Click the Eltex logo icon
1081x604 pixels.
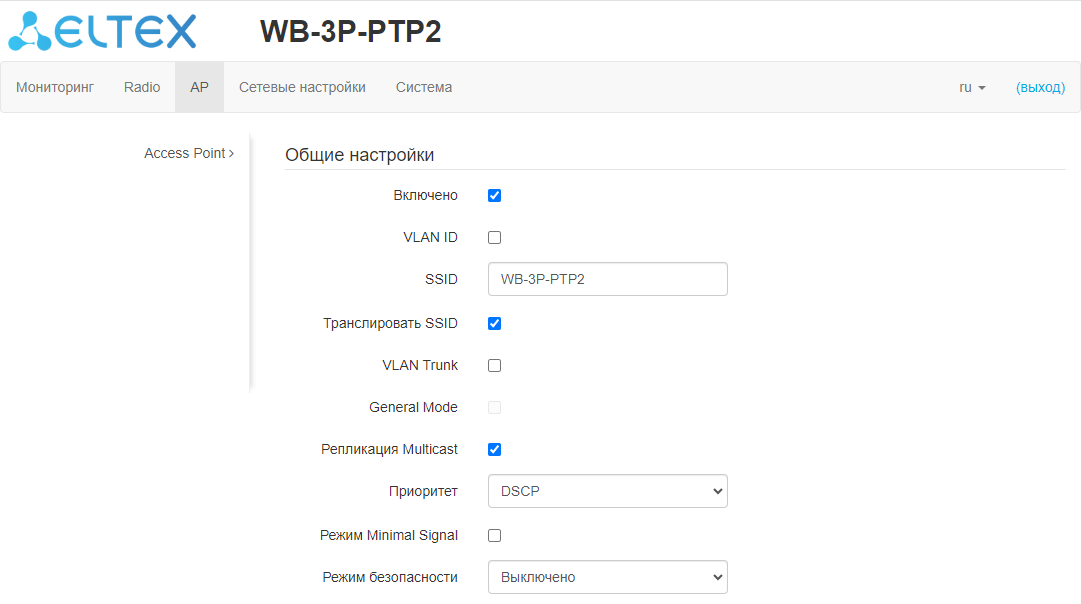point(30,31)
